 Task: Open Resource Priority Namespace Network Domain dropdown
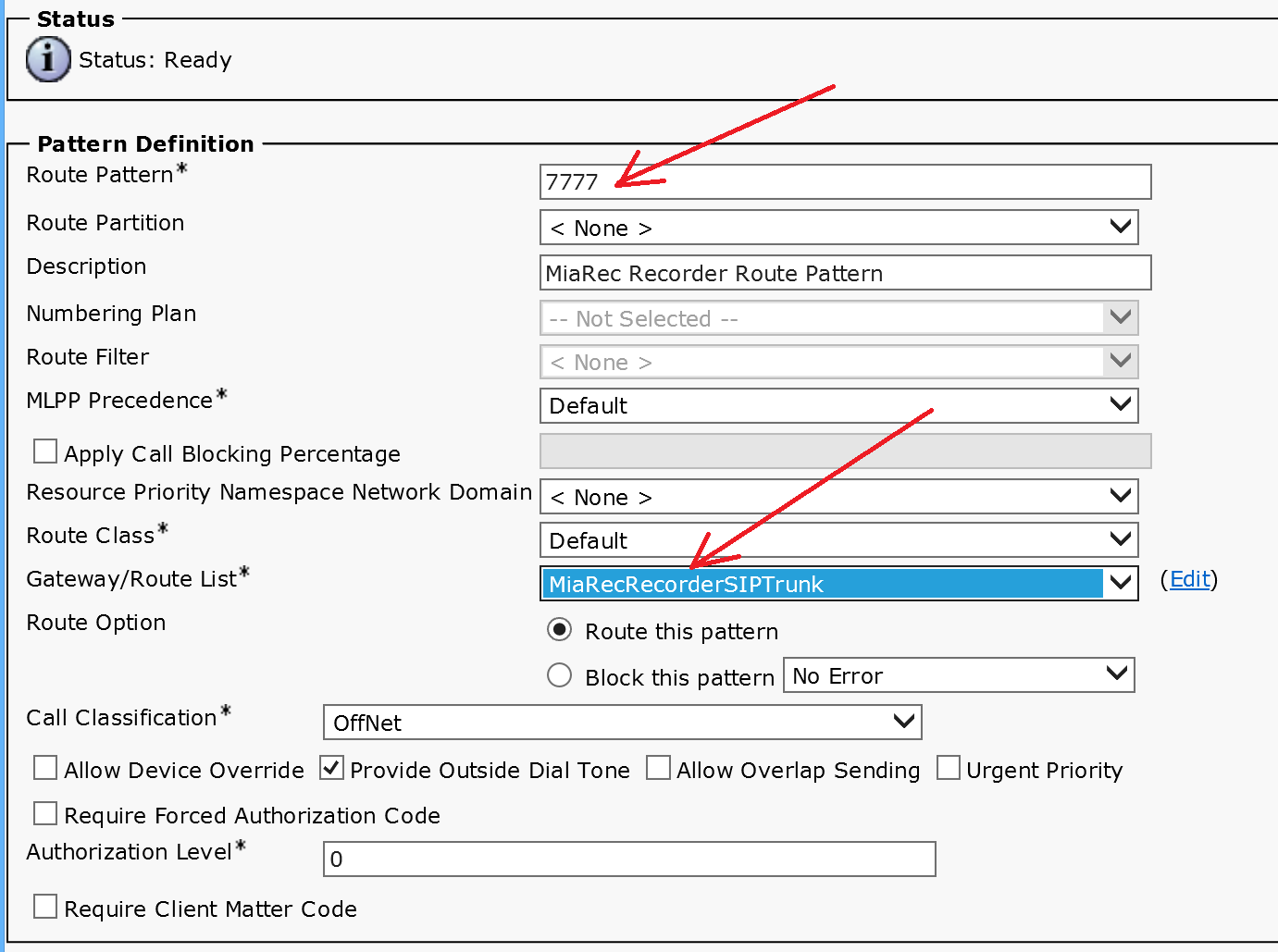(x=838, y=497)
